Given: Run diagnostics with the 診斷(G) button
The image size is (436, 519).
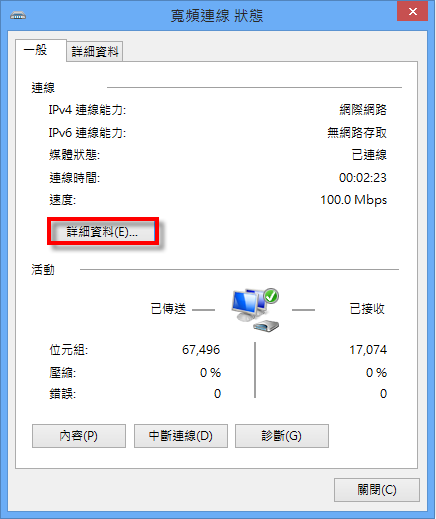Looking at the screenshot, I should [x=282, y=436].
